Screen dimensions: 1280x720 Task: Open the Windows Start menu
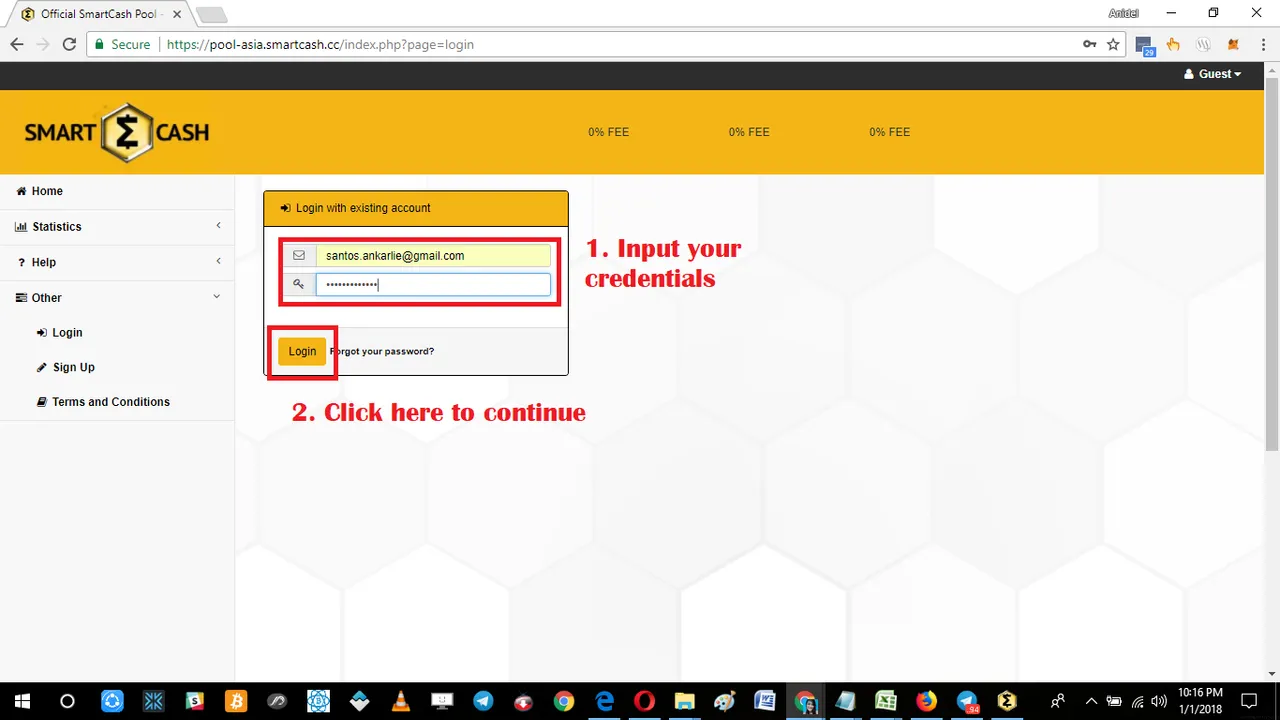click(x=22, y=701)
